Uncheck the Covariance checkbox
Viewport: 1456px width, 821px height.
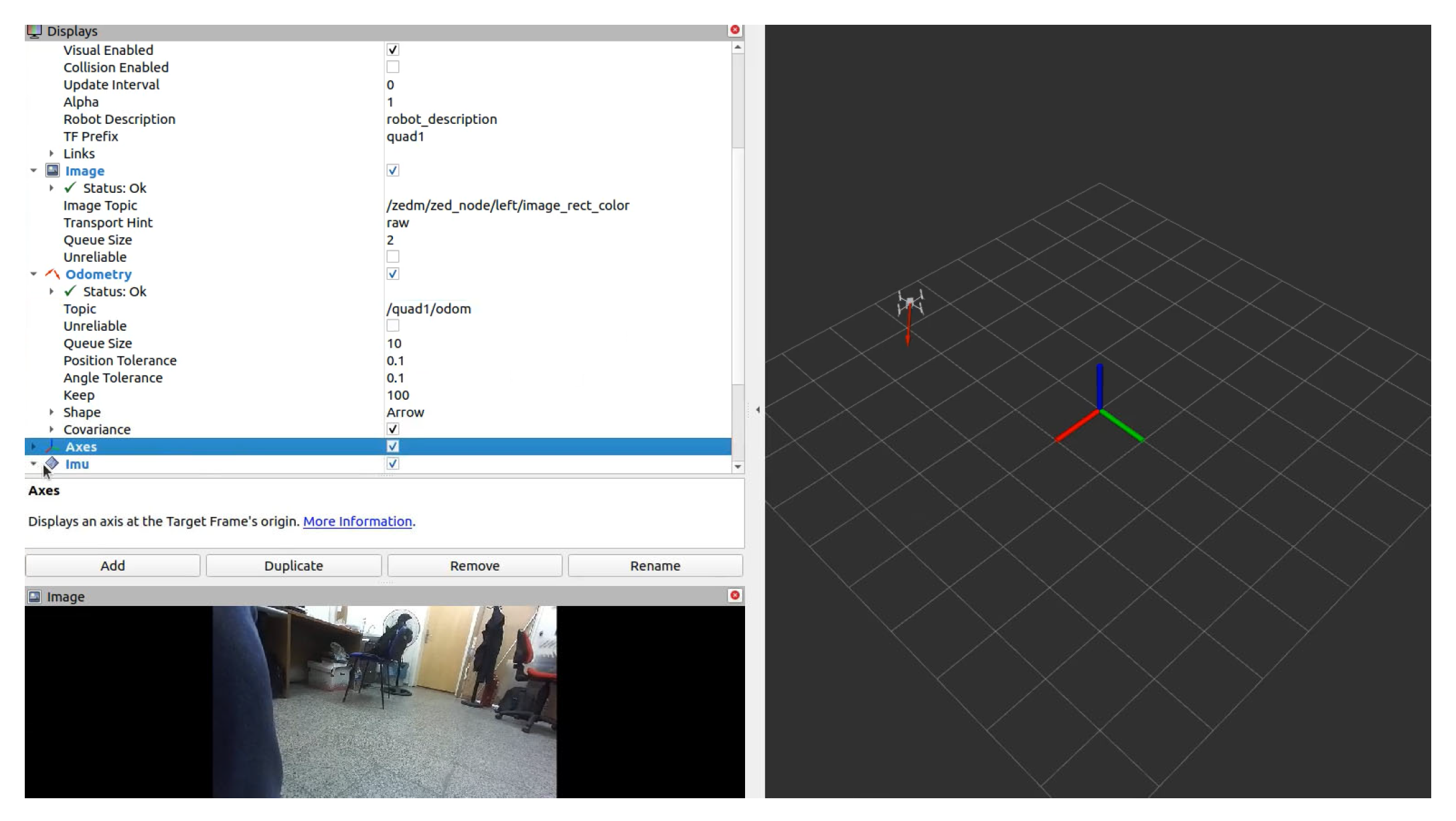tap(393, 429)
